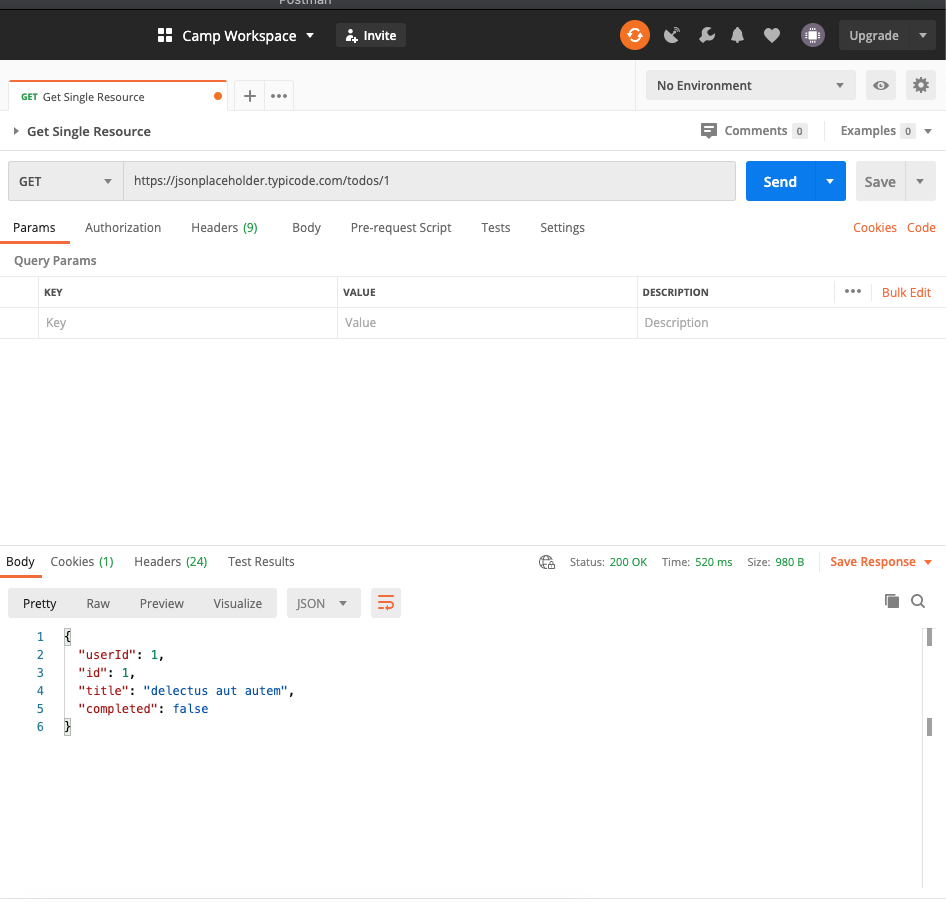Click the Description input cell
946x902 pixels.
pos(791,323)
